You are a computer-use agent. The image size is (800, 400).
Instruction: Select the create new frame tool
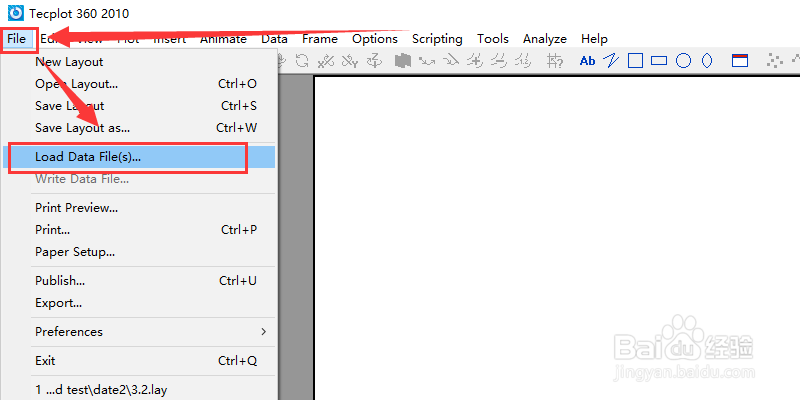coord(740,61)
